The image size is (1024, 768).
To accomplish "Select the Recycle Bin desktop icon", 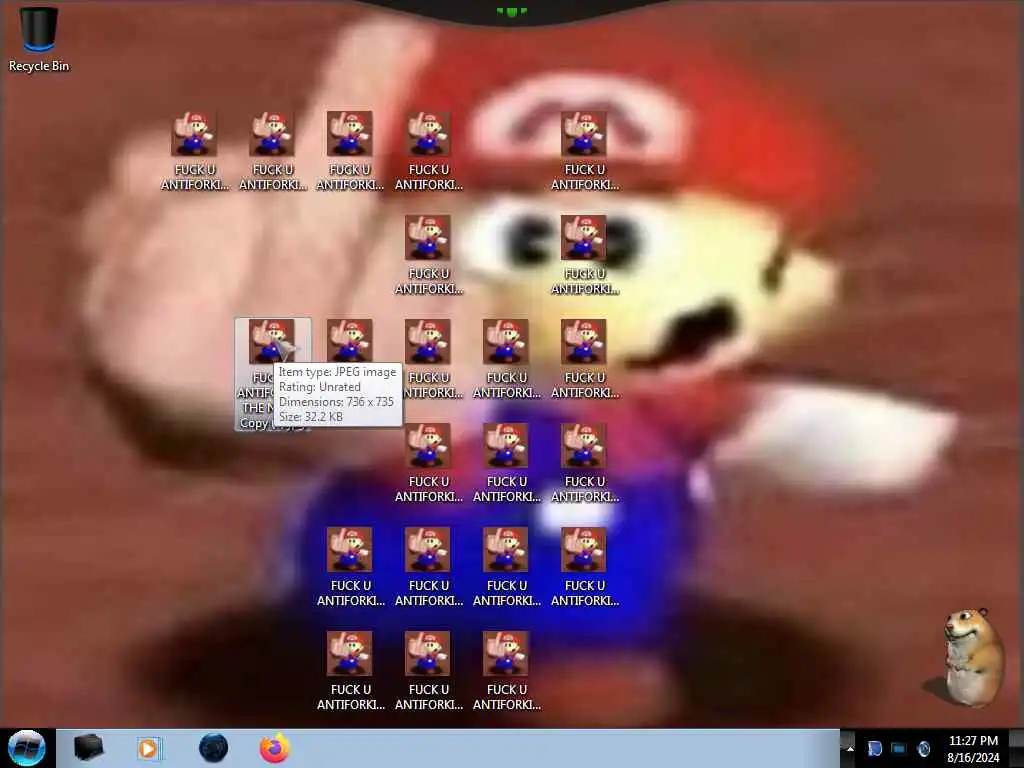I will (39, 37).
